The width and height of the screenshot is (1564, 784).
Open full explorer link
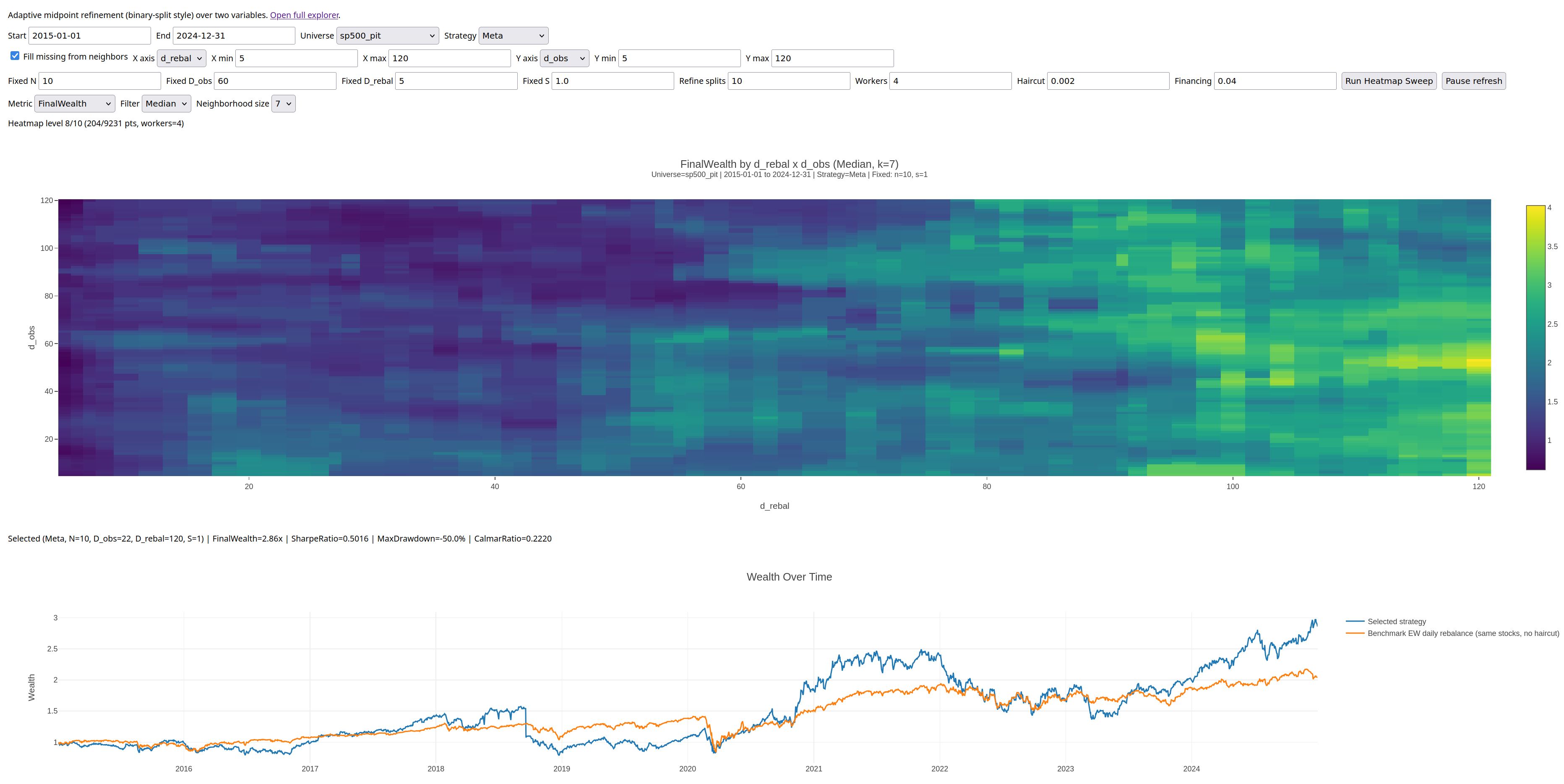coord(304,15)
